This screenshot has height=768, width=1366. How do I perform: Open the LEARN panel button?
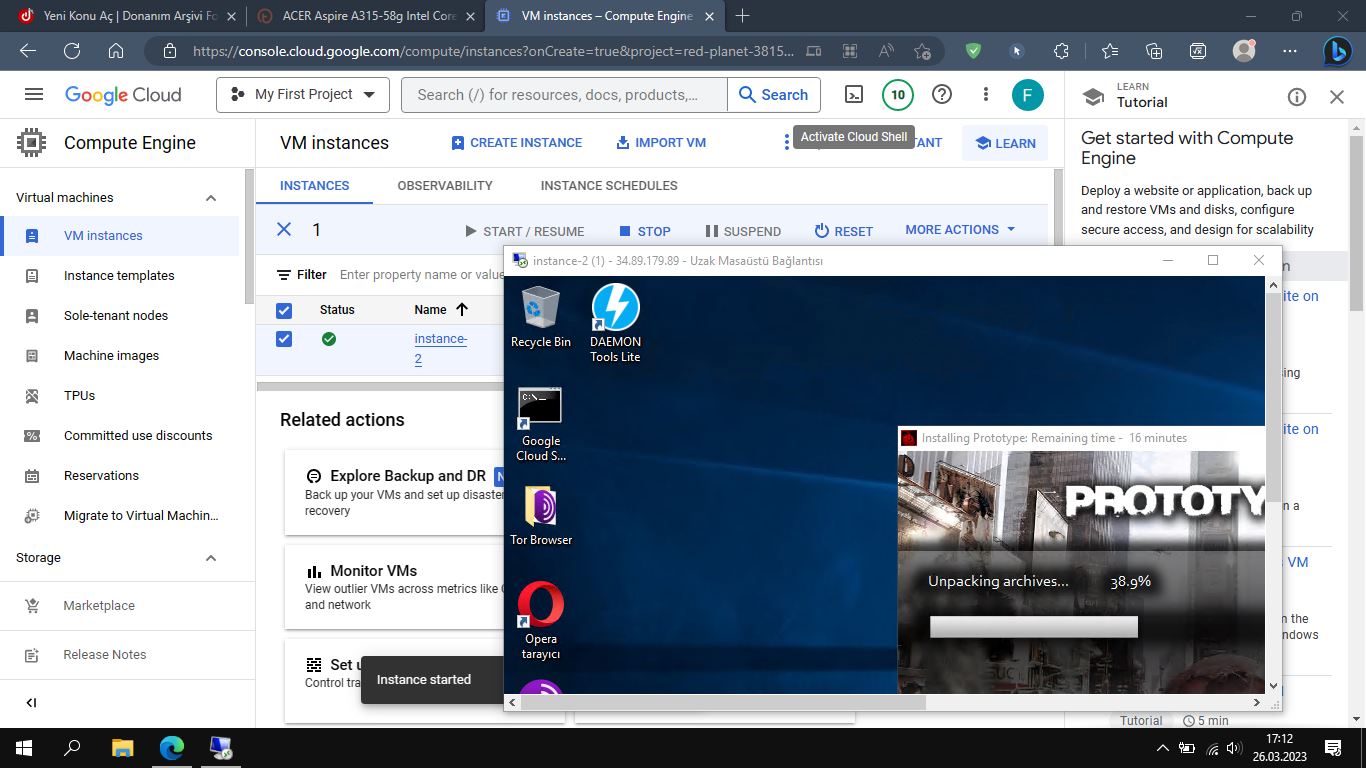click(1005, 143)
